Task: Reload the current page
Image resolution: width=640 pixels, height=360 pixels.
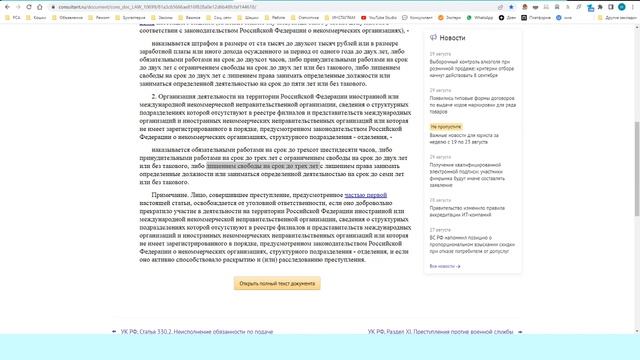Action: [x=29, y=7]
